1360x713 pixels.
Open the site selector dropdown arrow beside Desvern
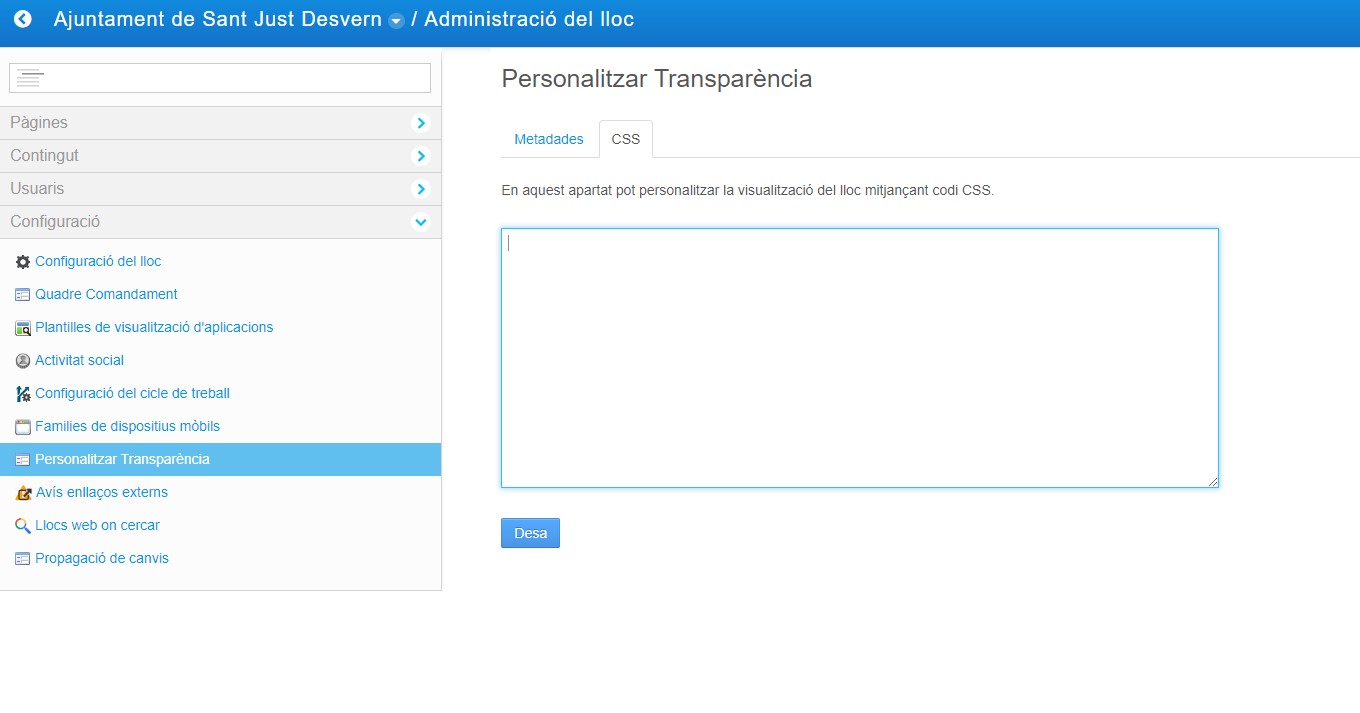click(396, 21)
